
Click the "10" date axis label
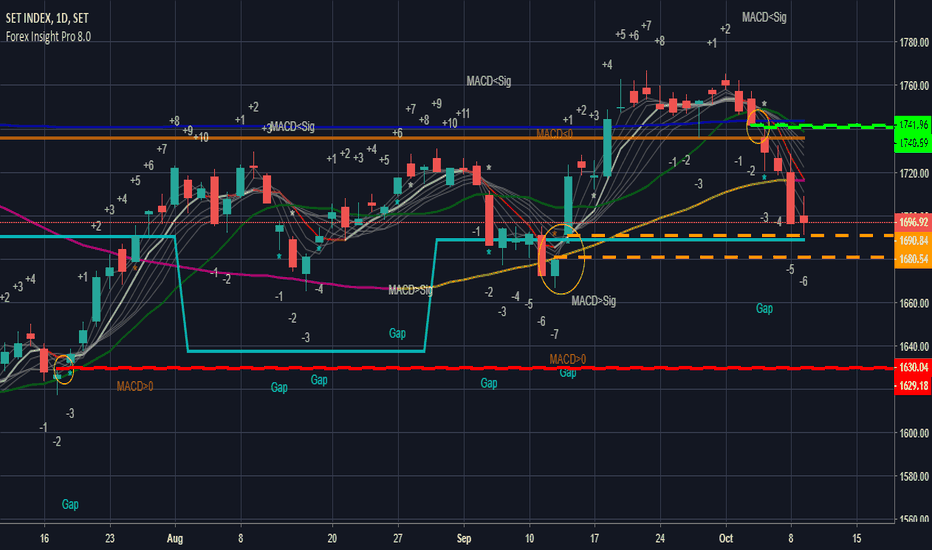[530, 539]
